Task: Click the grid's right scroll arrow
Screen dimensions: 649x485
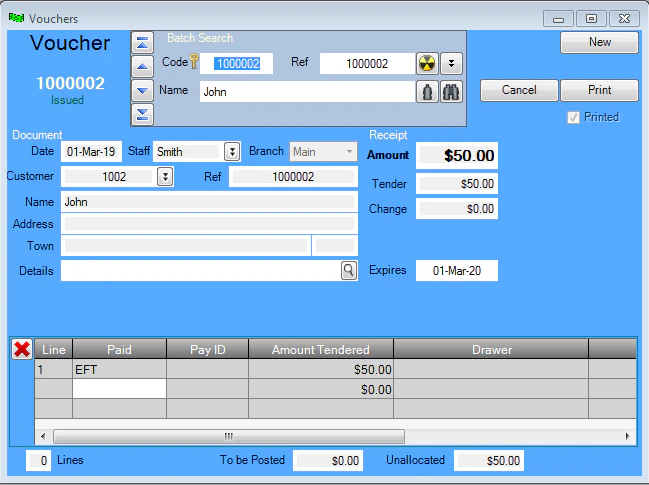Action: point(628,436)
